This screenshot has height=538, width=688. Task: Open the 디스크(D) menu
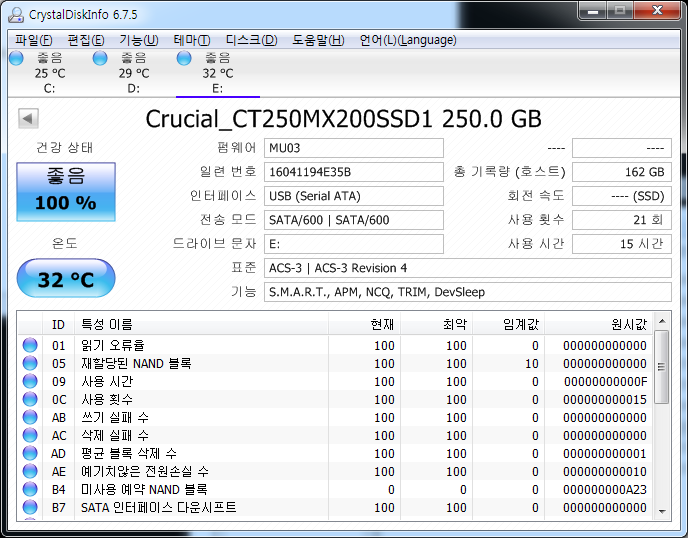tap(251, 40)
